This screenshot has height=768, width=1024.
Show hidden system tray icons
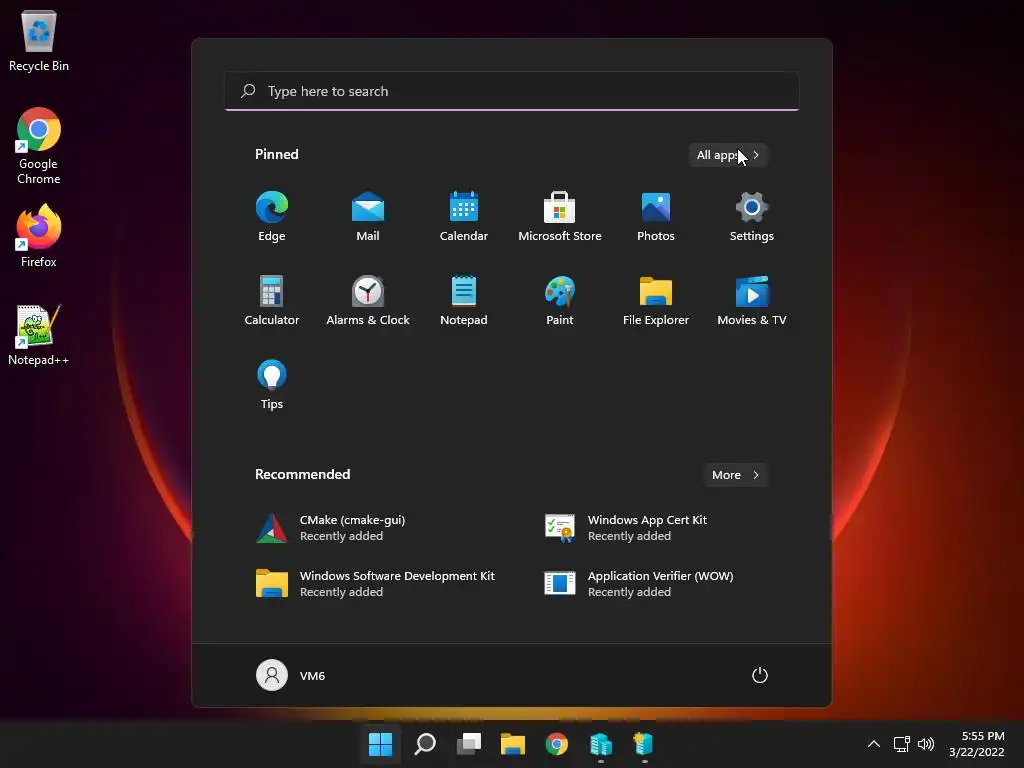874,744
